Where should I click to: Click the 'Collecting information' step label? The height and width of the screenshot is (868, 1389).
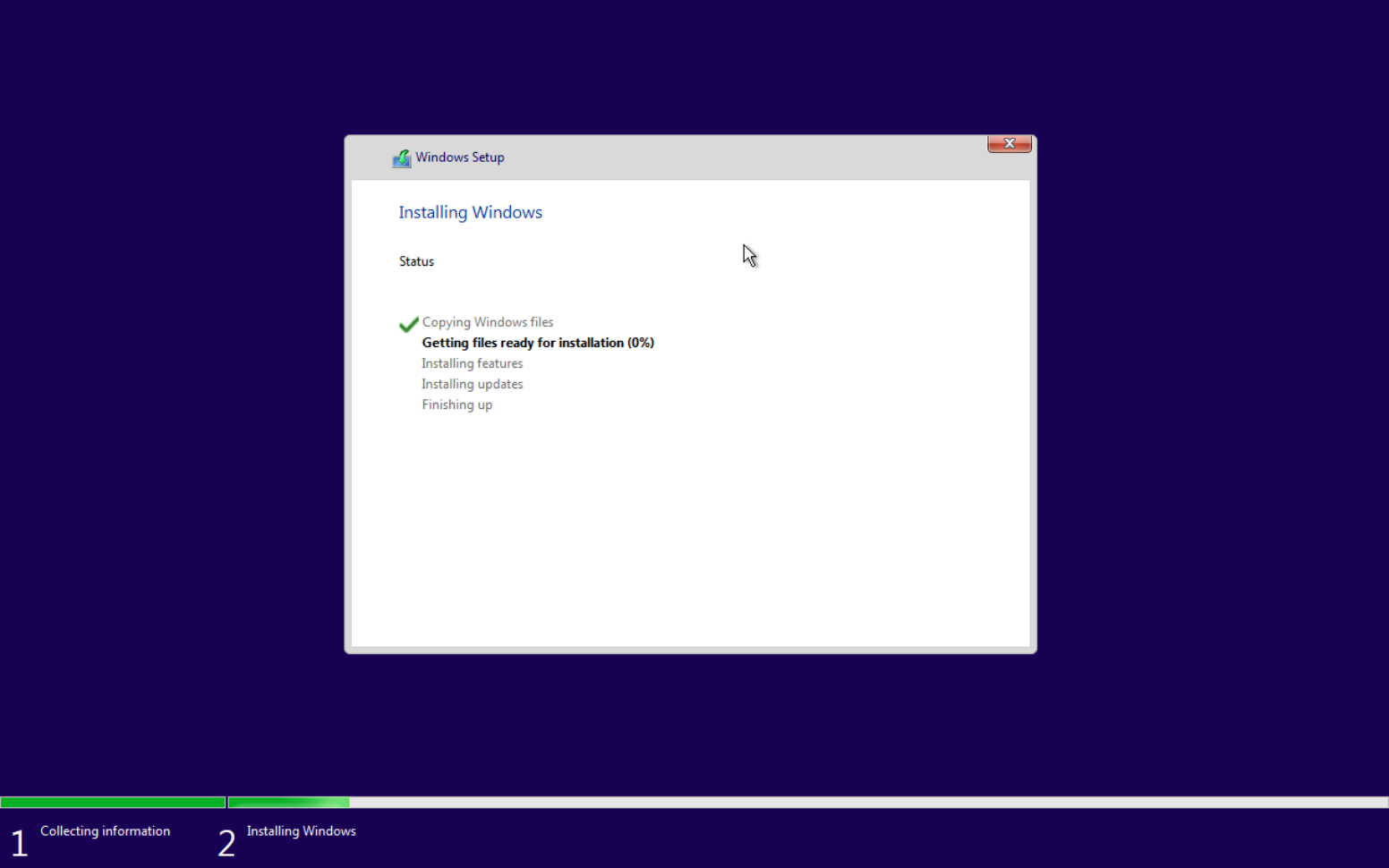(105, 831)
